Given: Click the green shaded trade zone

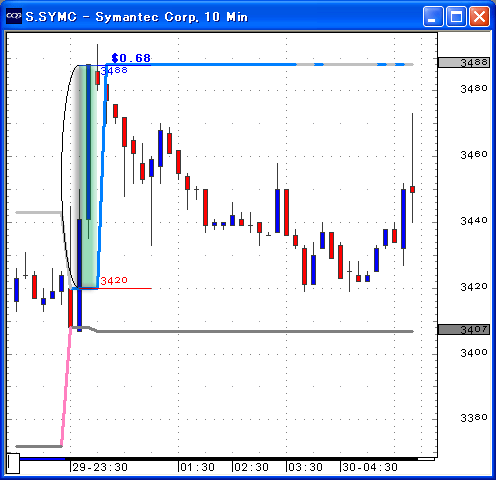Looking at the screenshot, I should coord(88,176).
